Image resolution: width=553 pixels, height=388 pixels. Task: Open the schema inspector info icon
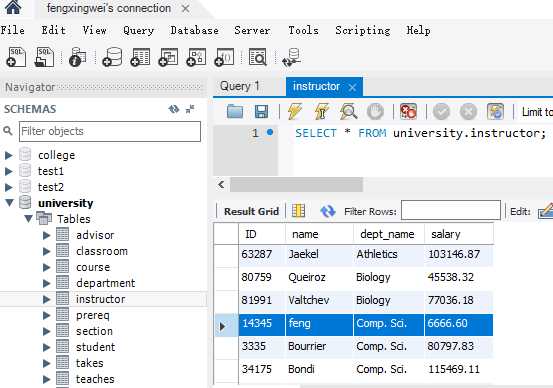click(78, 57)
